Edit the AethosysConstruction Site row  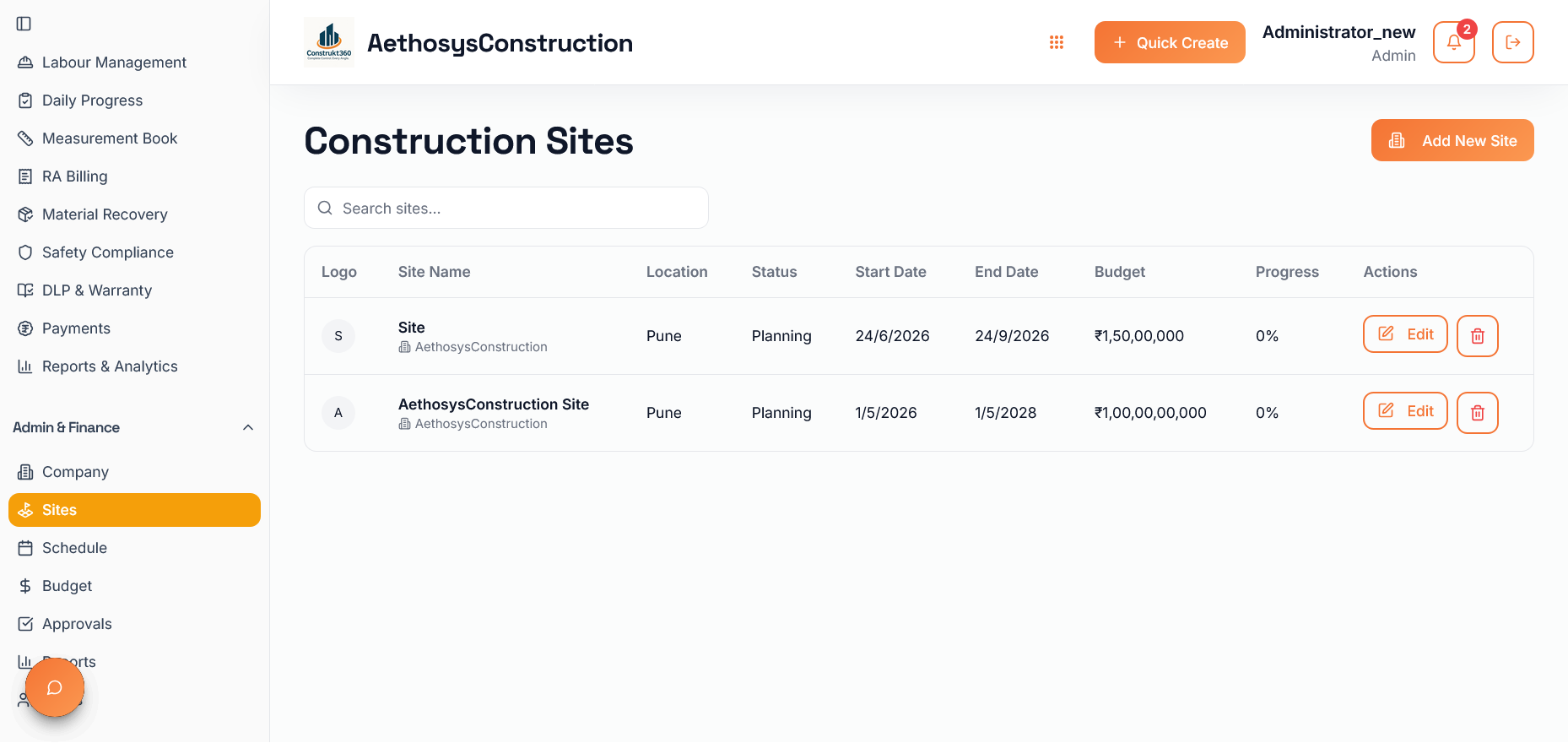pyautogui.click(x=1405, y=411)
